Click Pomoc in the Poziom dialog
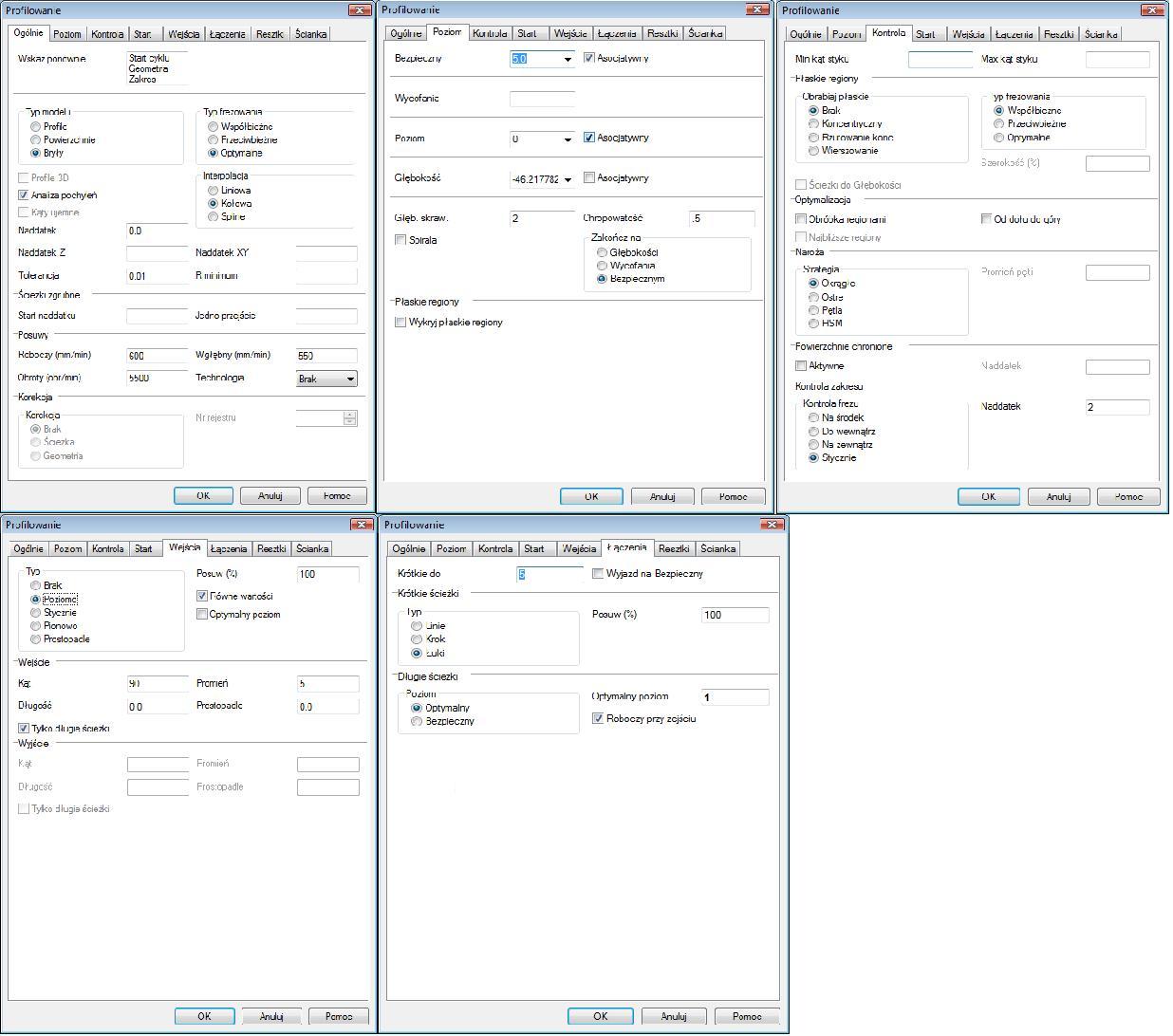The image size is (1173, 1036). point(733,496)
